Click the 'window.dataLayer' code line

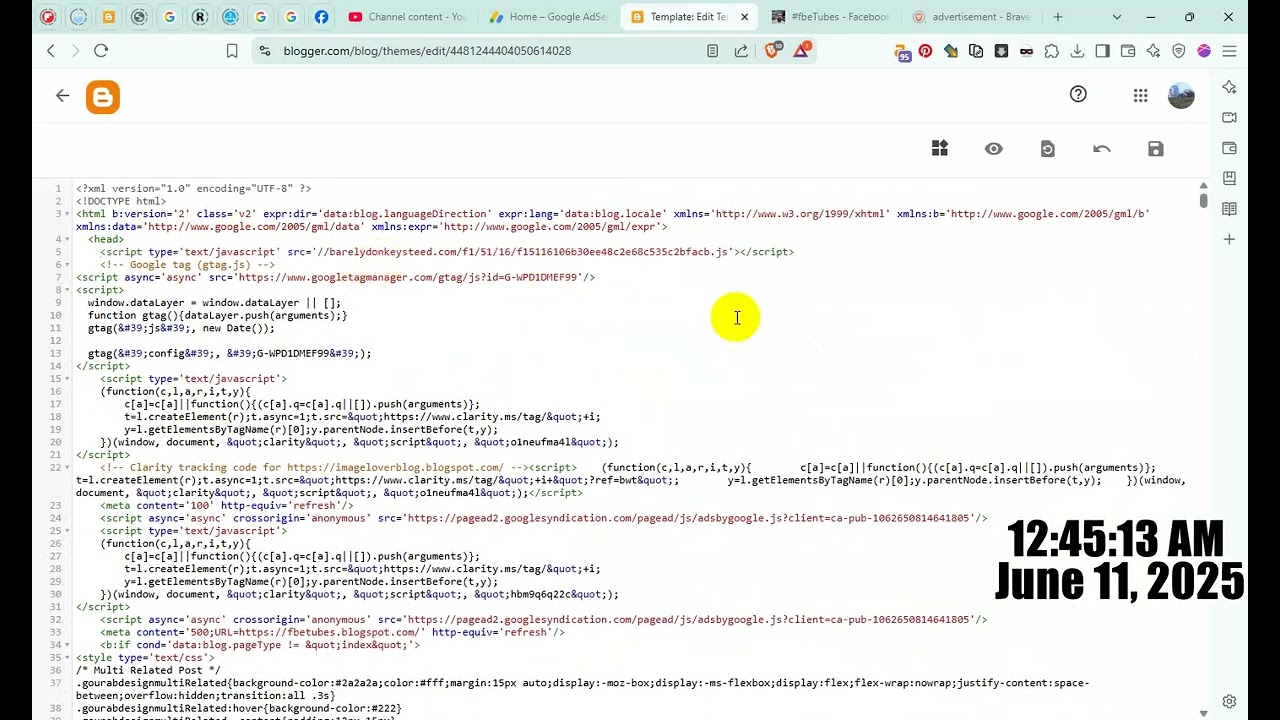[214, 302]
